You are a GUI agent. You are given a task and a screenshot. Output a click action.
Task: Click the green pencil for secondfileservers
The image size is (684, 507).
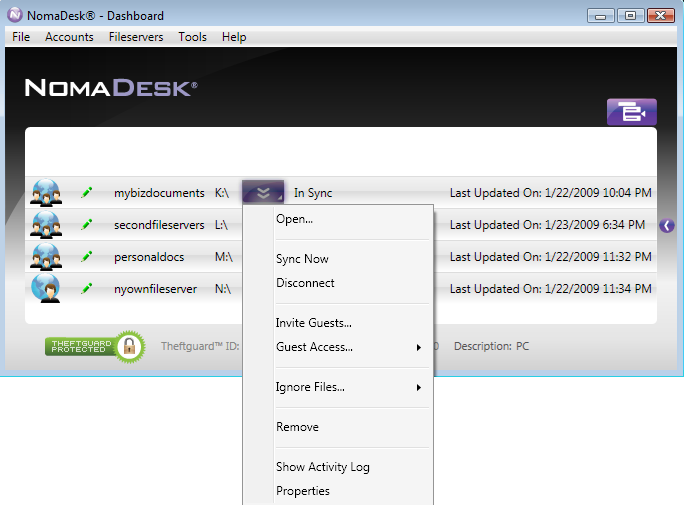tap(87, 225)
